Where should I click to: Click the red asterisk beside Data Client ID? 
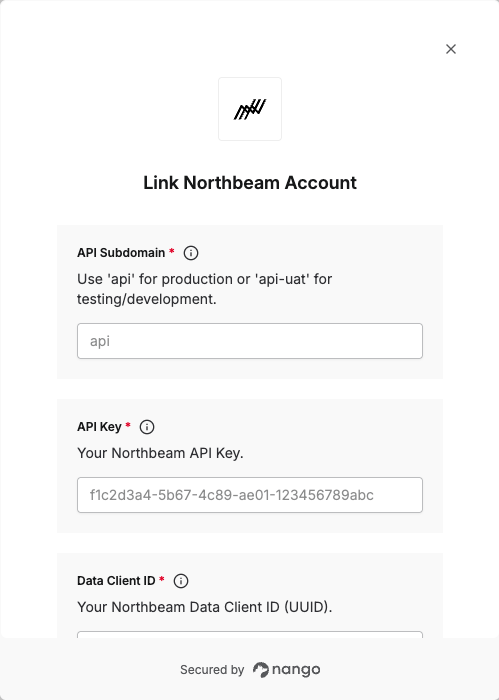point(162,579)
